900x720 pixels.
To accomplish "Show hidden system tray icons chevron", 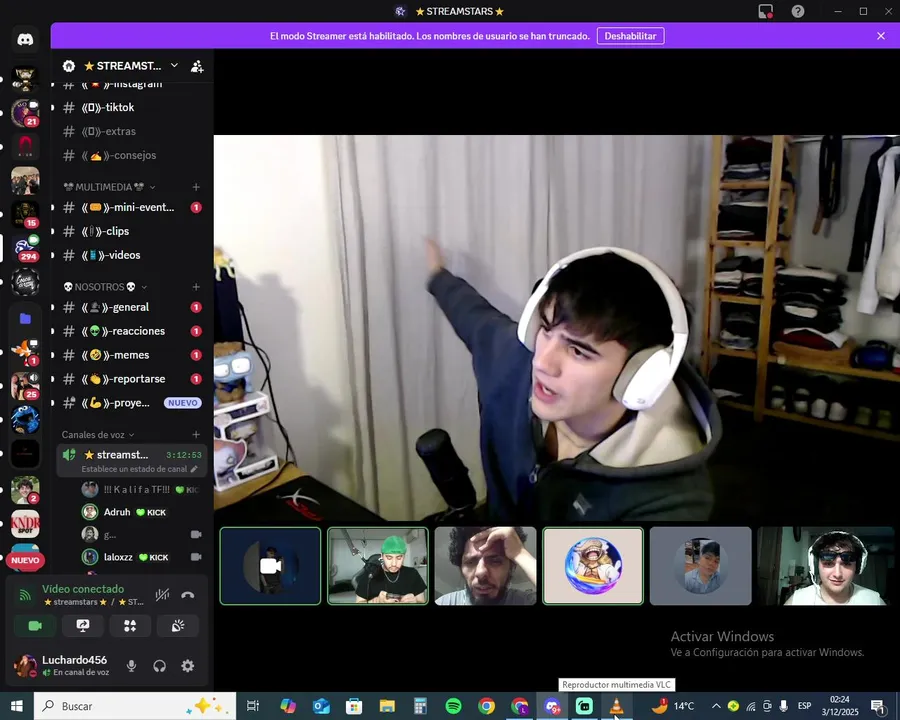I will coord(716,706).
